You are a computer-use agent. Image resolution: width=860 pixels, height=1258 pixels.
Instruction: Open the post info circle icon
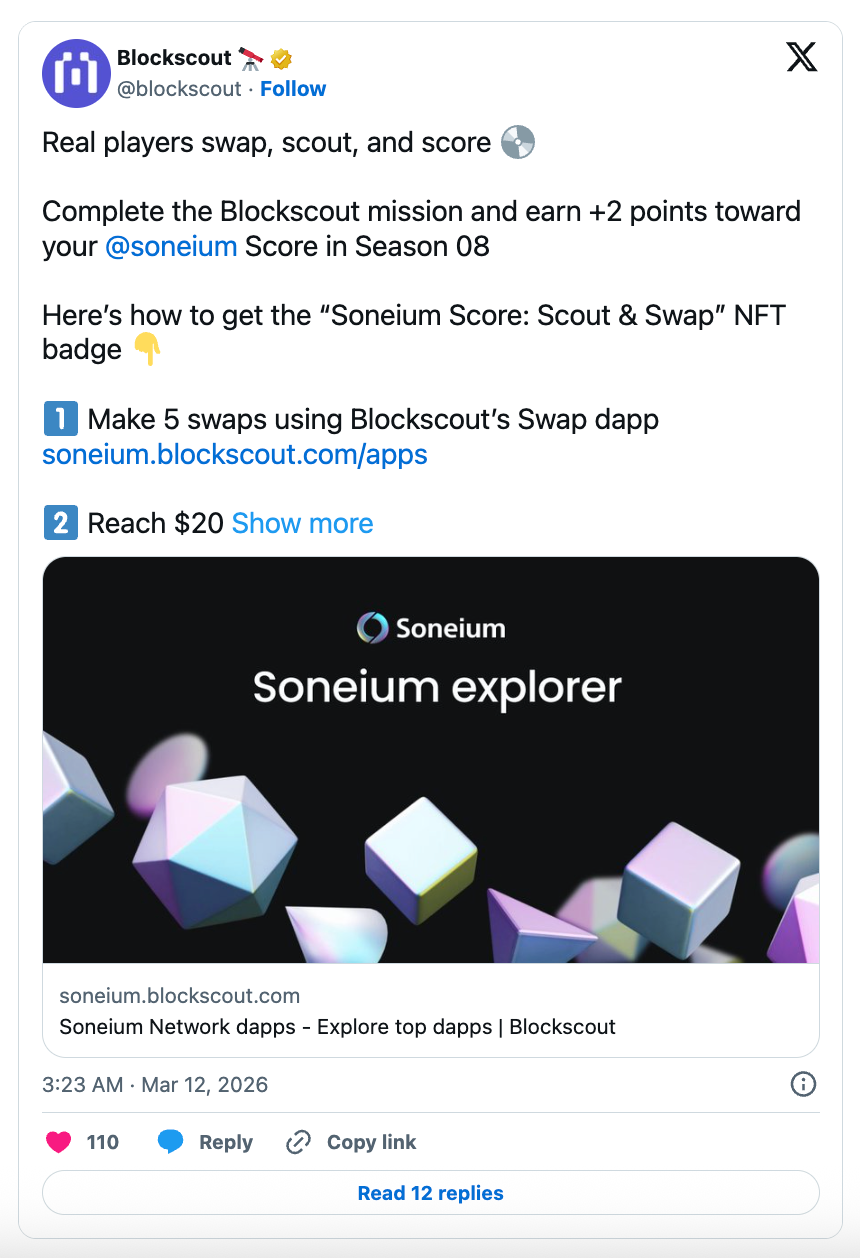coord(803,1084)
